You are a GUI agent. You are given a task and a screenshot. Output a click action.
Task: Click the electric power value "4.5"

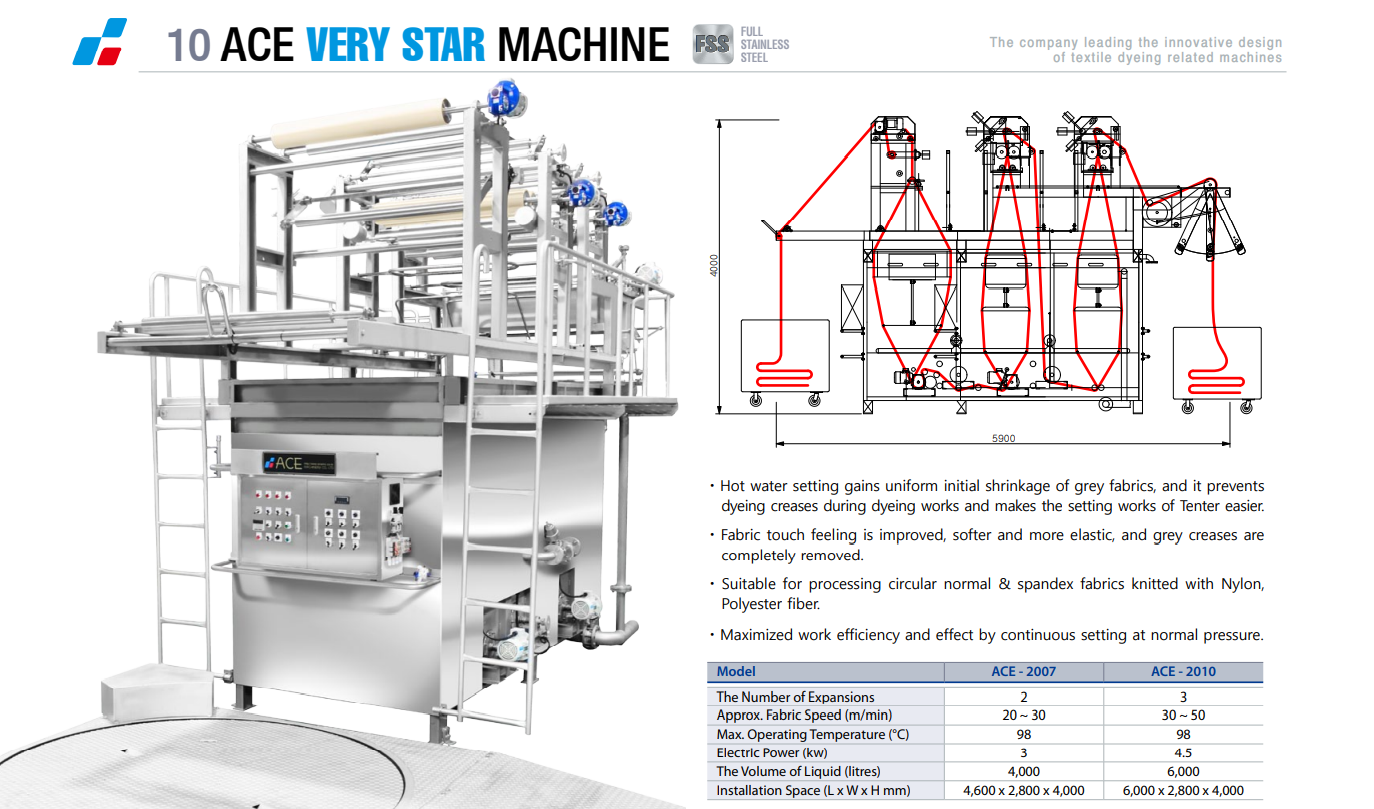tap(1183, 753)
